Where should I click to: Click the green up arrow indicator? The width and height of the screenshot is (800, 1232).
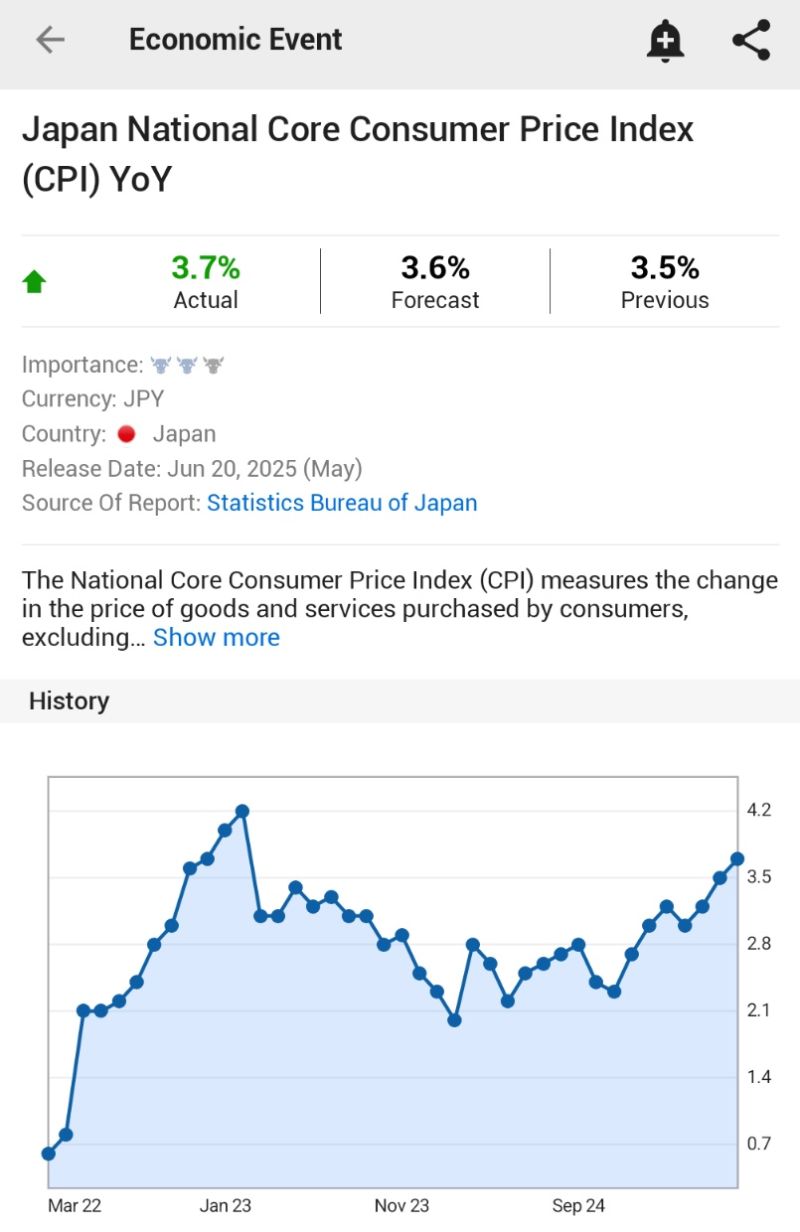pyautogui.click(x=34, y=282)
